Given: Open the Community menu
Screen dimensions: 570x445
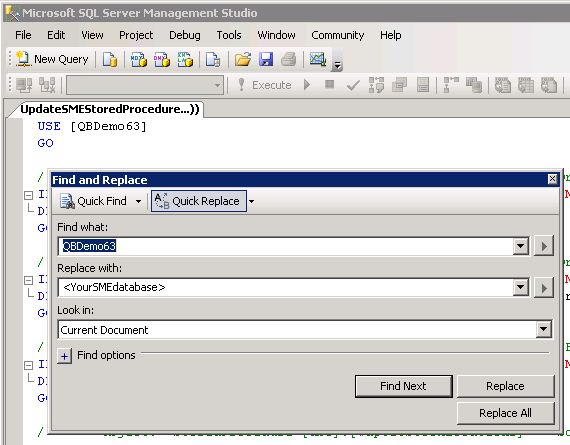Looking at the screenshot, I should click(x=338, y=35).
